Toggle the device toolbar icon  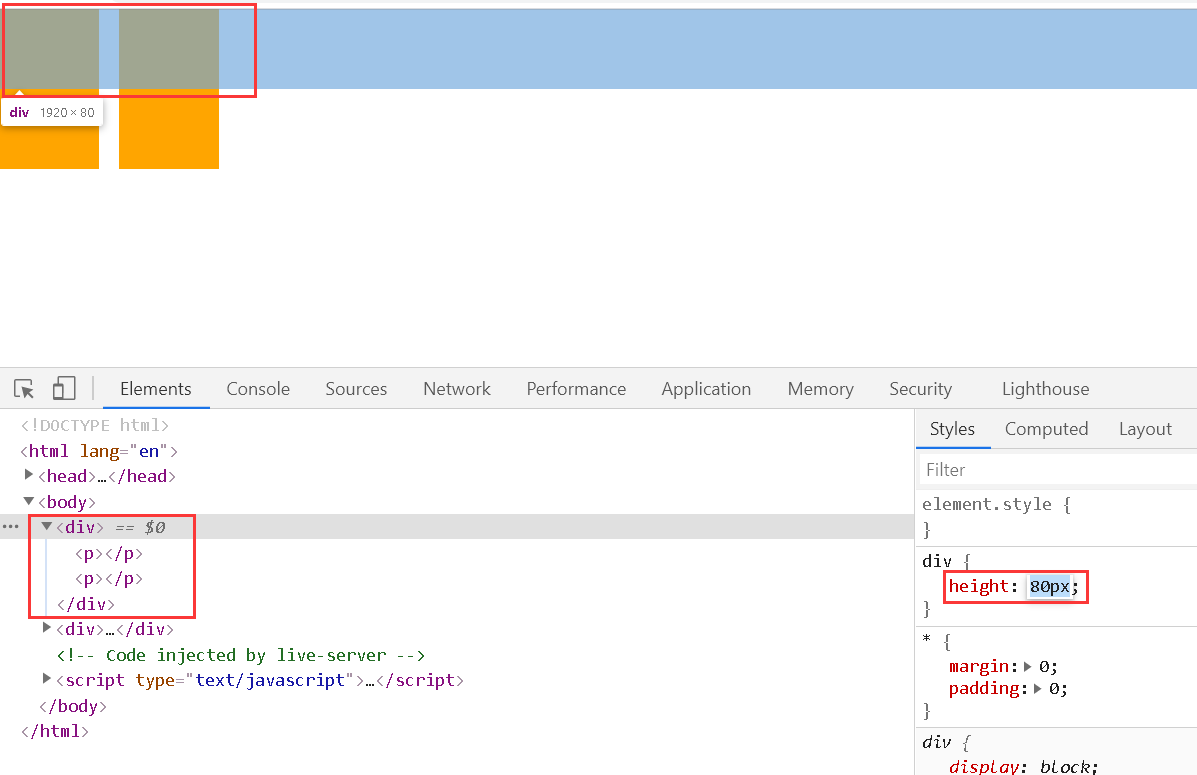[x=64, y=389]
